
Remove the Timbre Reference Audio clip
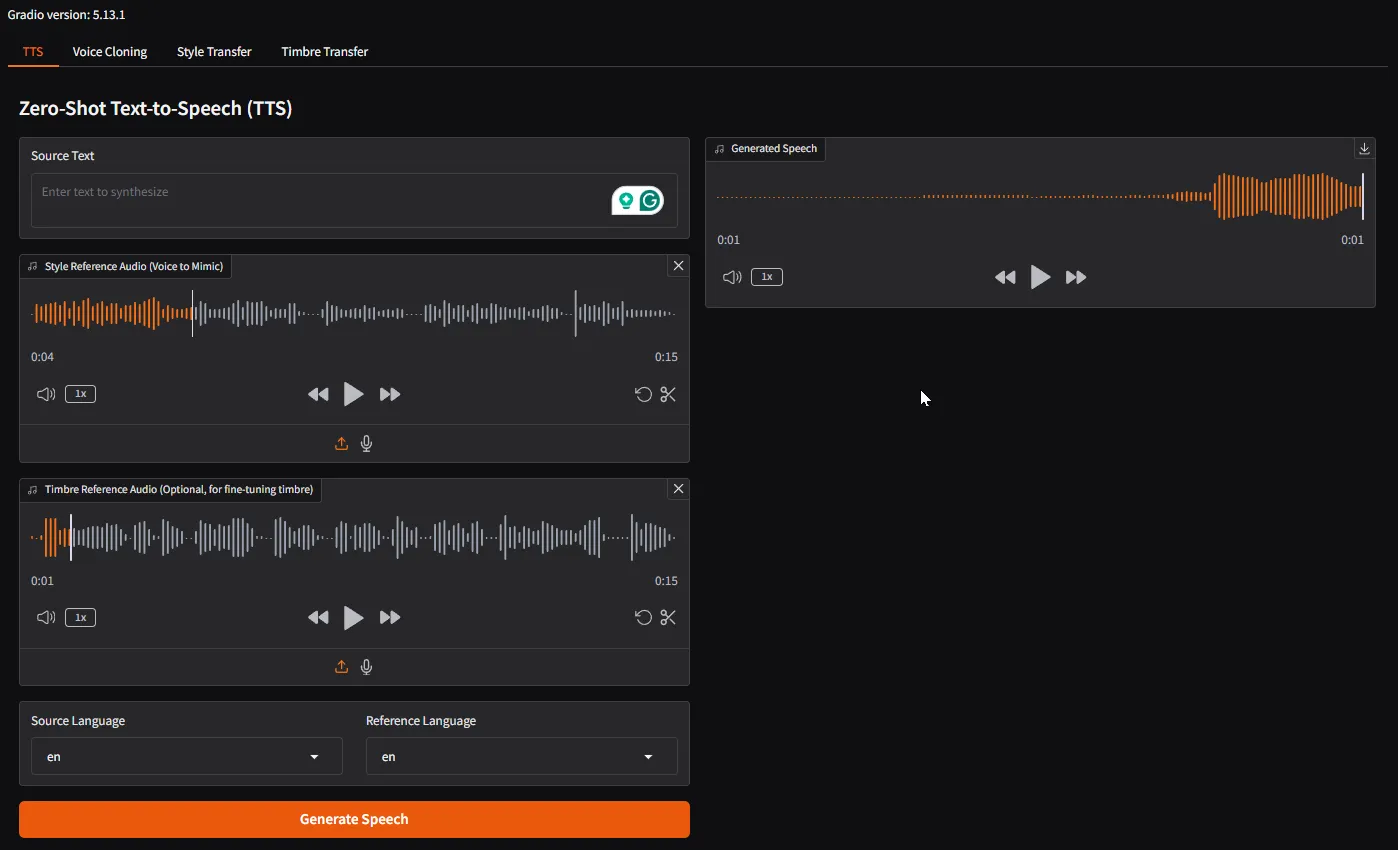pyautogui.click(x=678, y=489)
